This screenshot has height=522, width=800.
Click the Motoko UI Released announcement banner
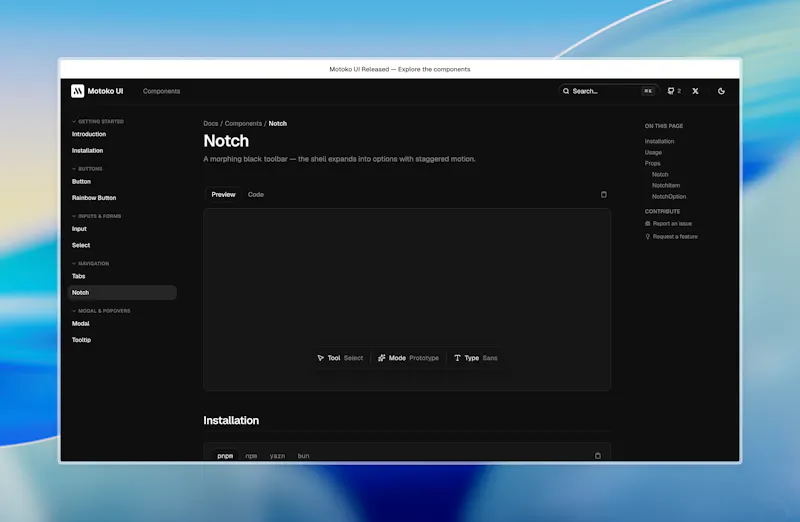click(x=400, y=69)
